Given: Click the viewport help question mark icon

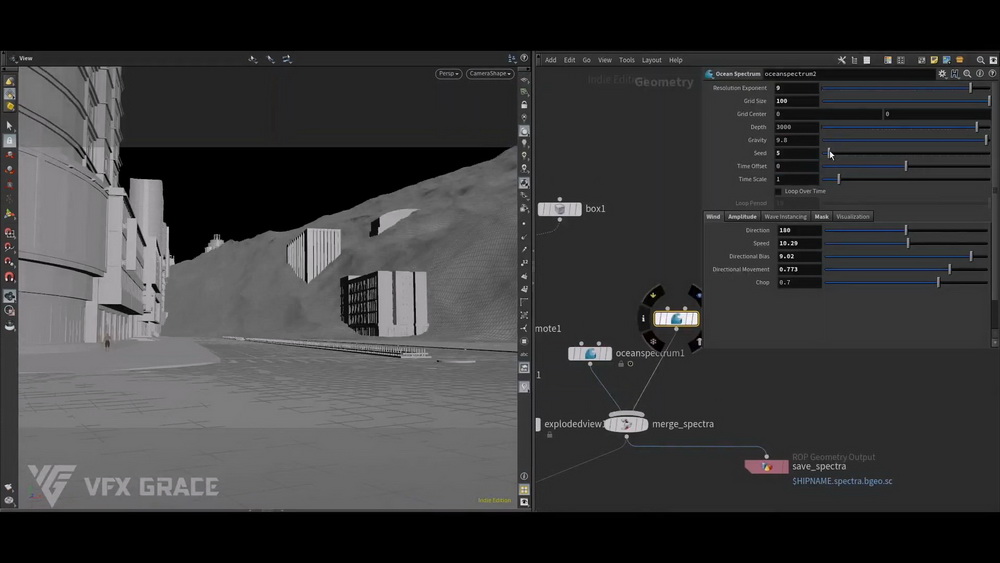Looking at the screenshot, I should coord(524,58).
